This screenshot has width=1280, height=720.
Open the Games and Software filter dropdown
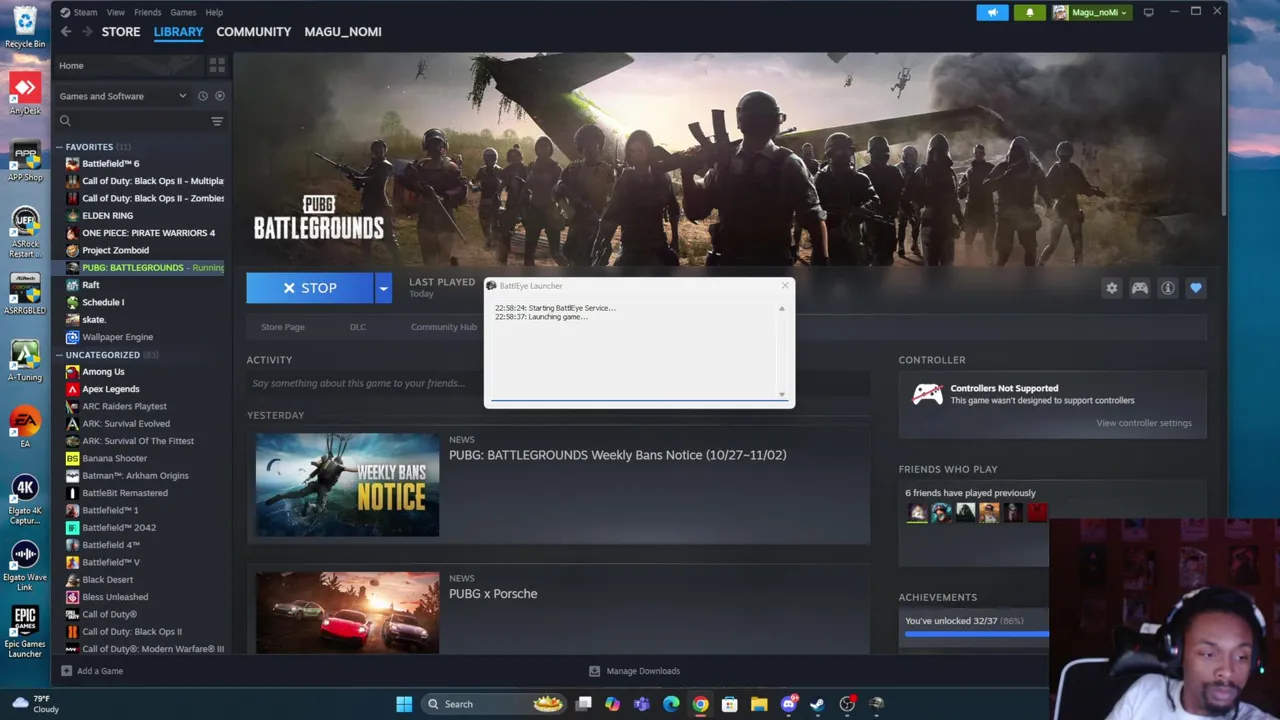tap(122, 96)
